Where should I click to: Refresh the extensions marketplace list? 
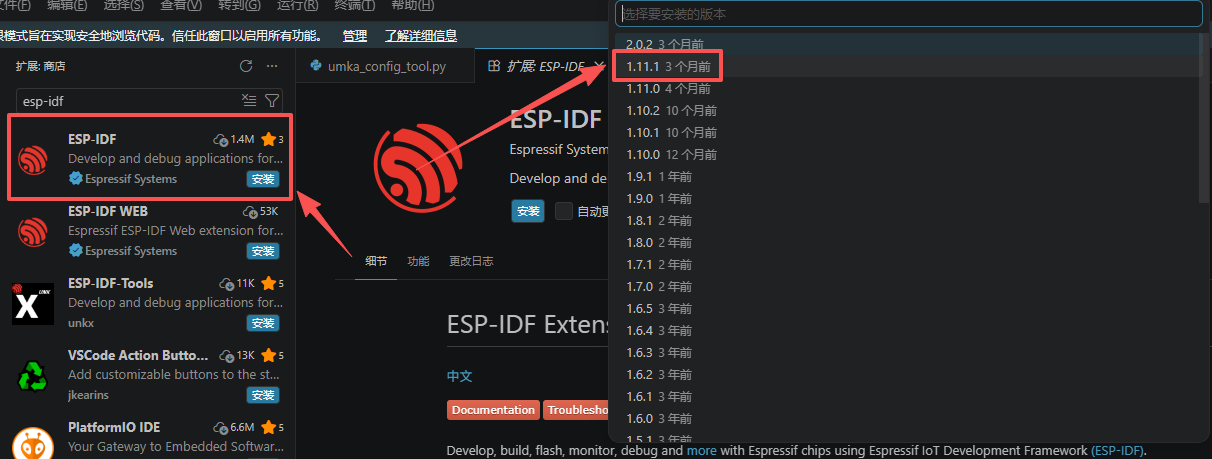[x=246, y=66]
